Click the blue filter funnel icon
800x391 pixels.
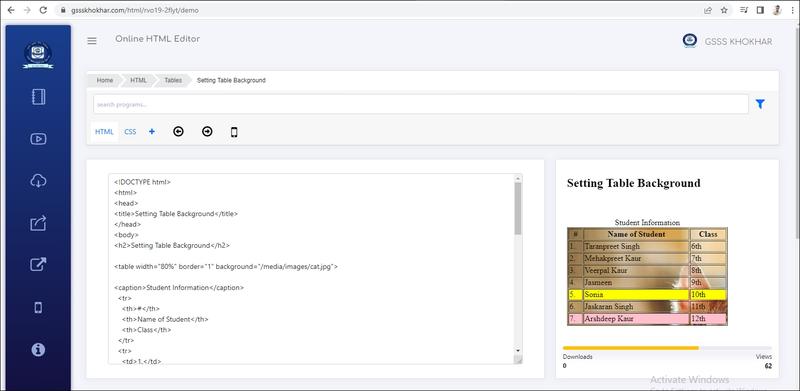coord(760,104)
